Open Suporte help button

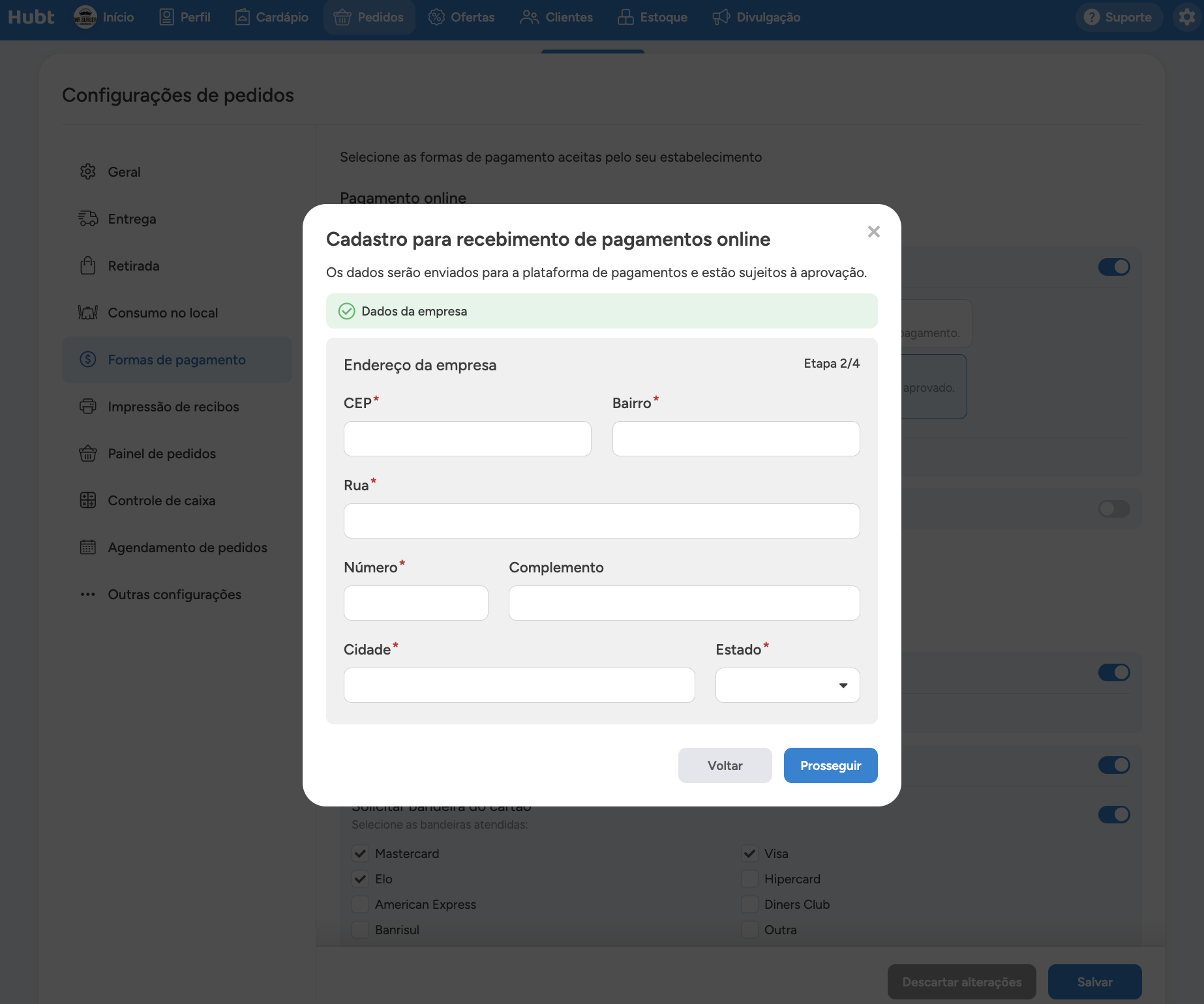pyautogui.click(x=1118, y=17)
